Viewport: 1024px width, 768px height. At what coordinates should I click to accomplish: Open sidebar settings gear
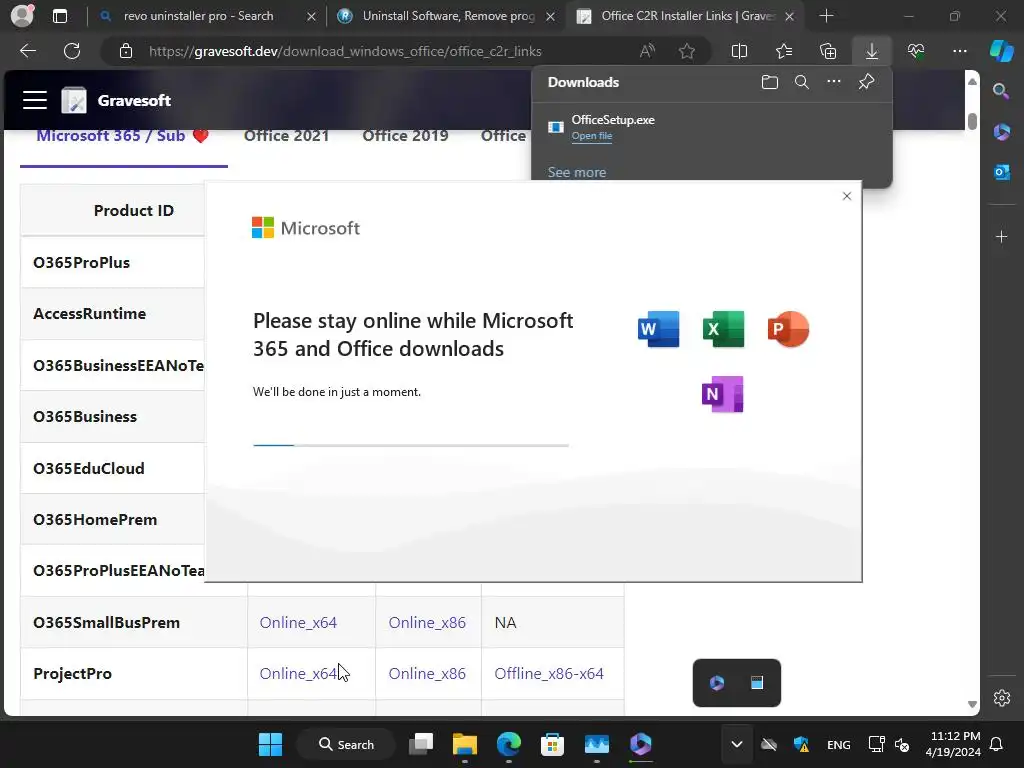tap(1001, 697)
